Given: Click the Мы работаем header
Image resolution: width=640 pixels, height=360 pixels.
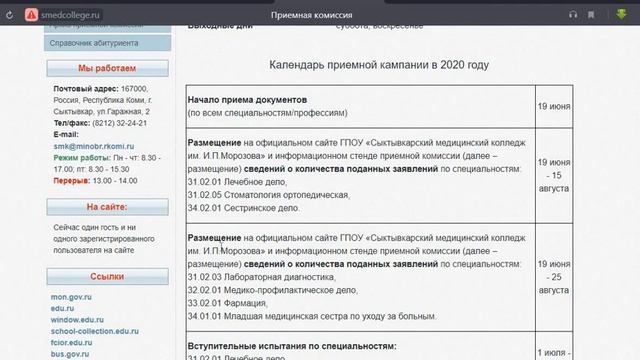Looking at the screenshot, I should tap(107, 68).
